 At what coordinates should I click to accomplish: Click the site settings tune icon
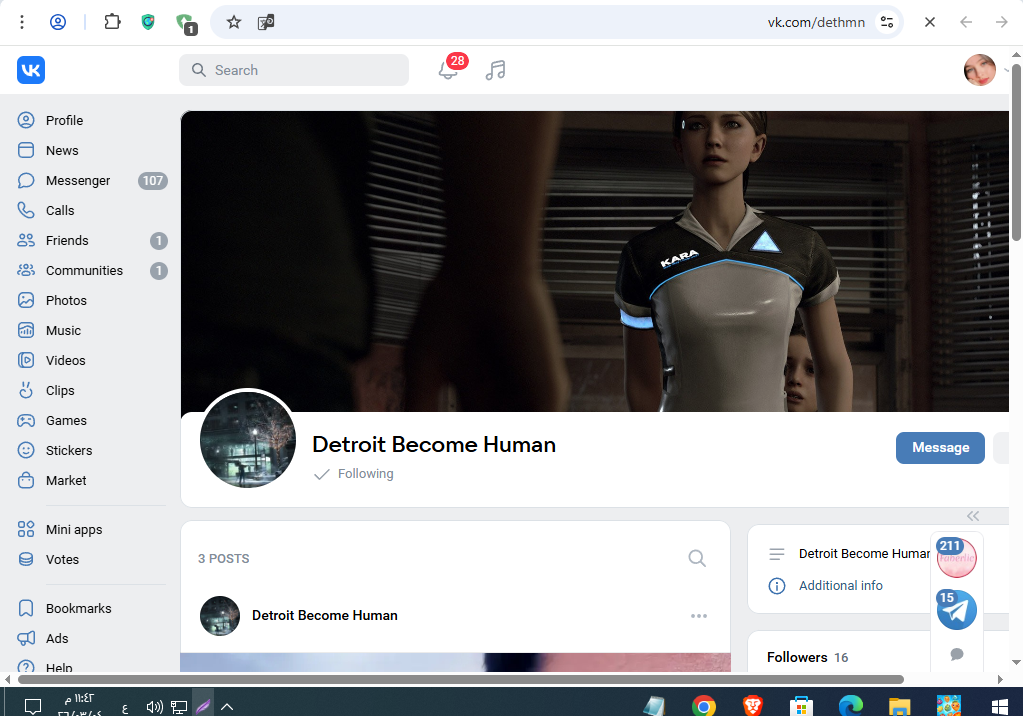tap(887, 22)
